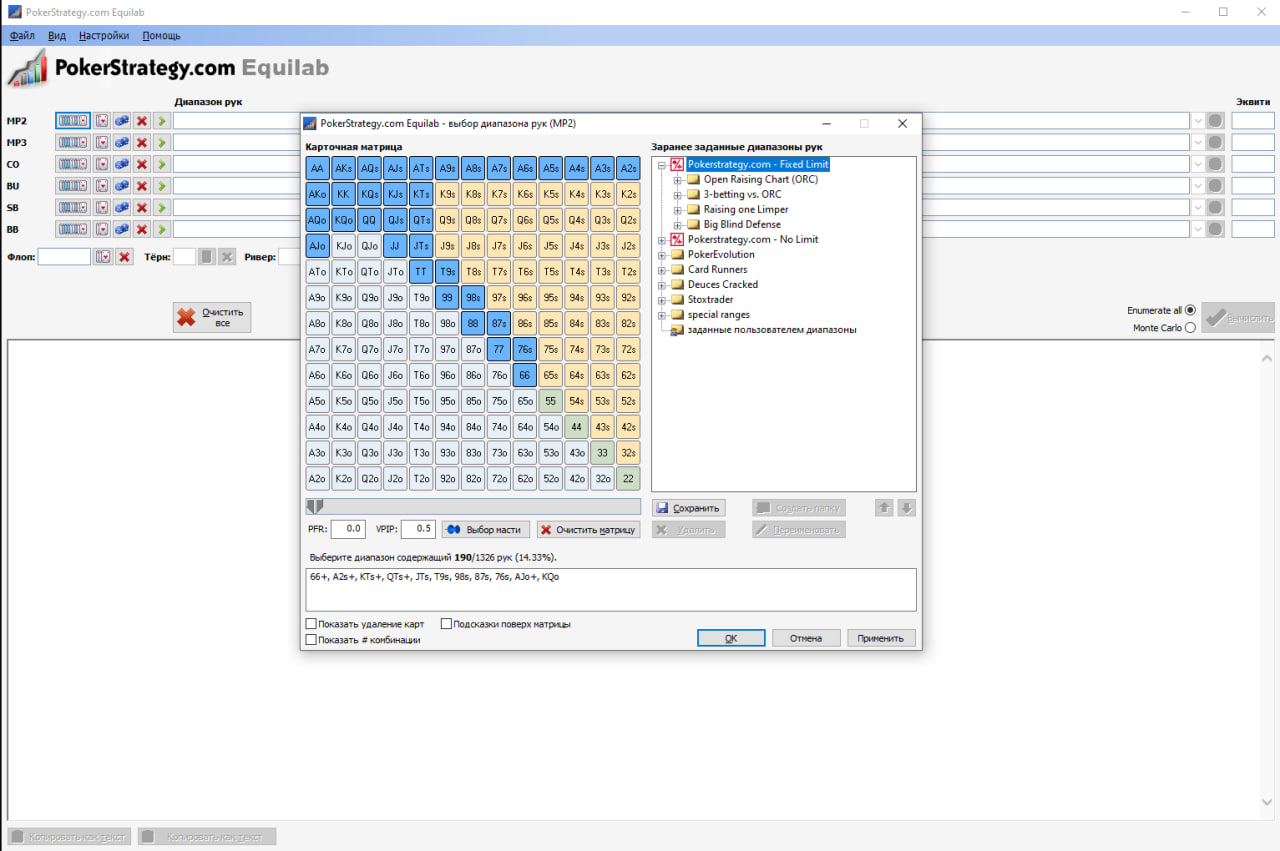Click the Open Raising Chart folder icon

point(694,180)
